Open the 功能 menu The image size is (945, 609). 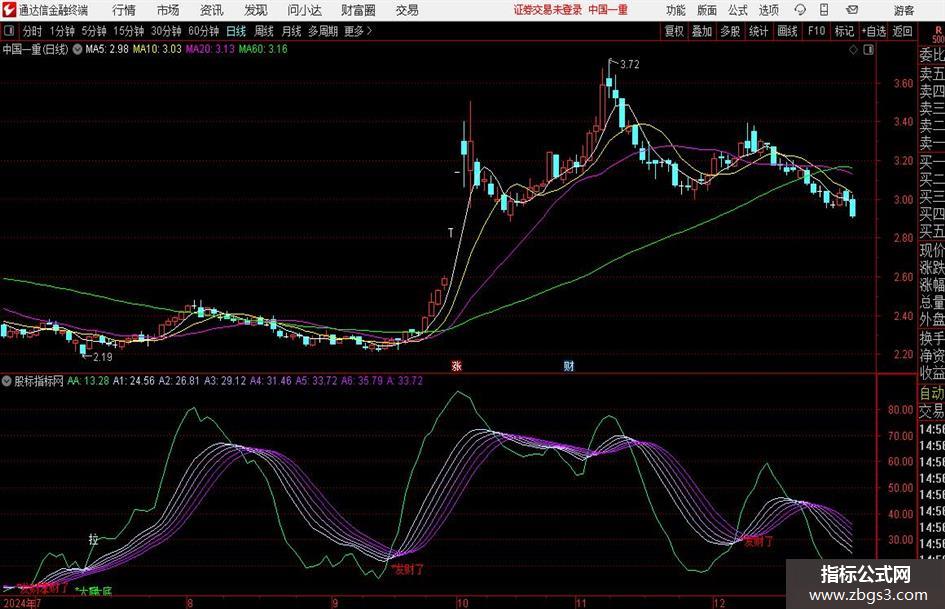pos(676,10)
